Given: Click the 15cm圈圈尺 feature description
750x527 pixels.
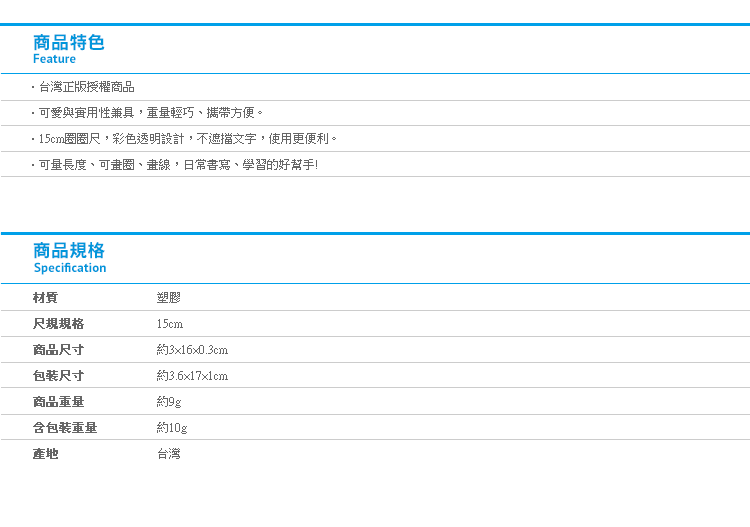Looking at the screenshot, I should [188, 139].
